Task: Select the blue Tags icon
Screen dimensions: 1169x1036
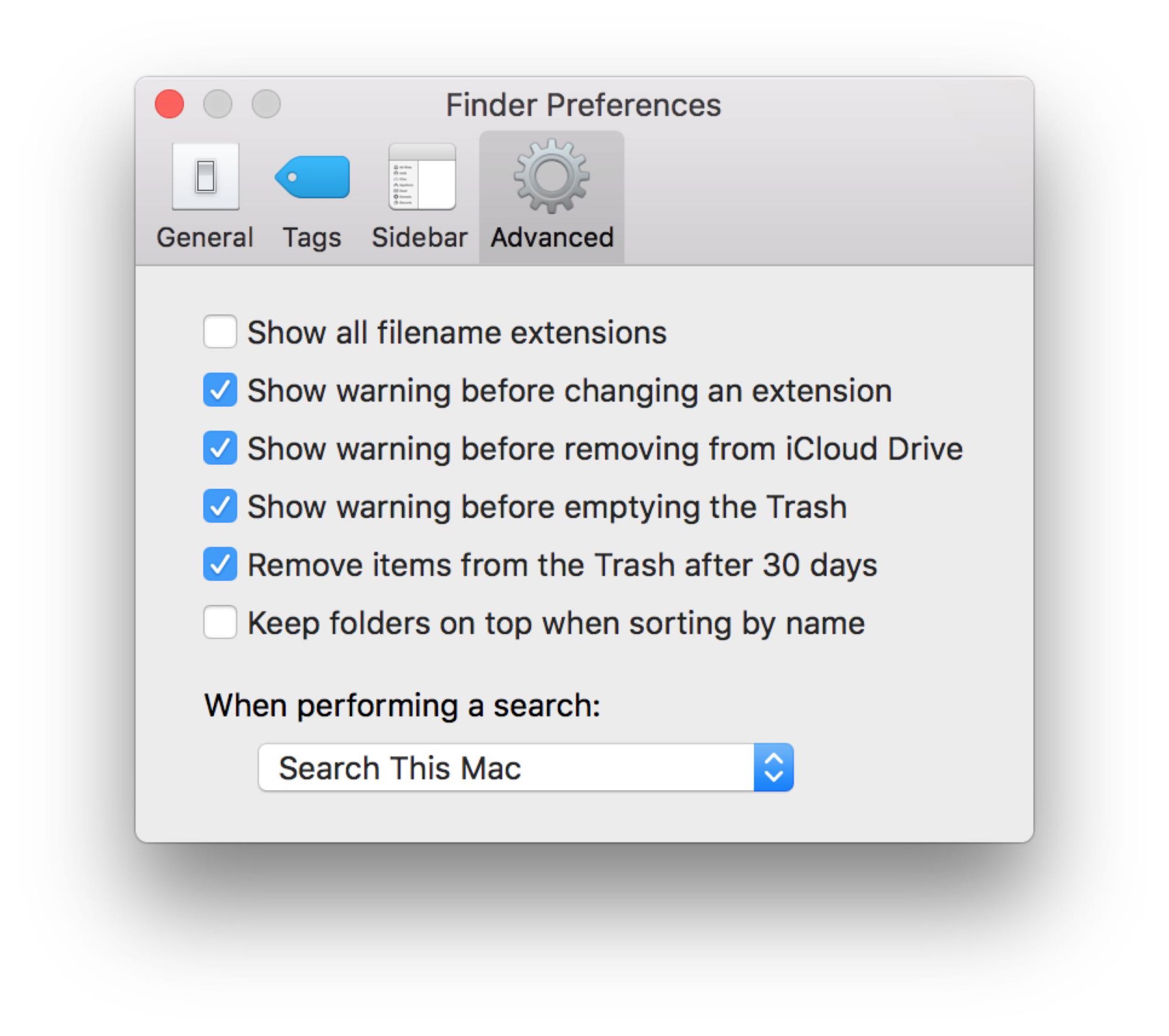Action: (x=312, y=177)
